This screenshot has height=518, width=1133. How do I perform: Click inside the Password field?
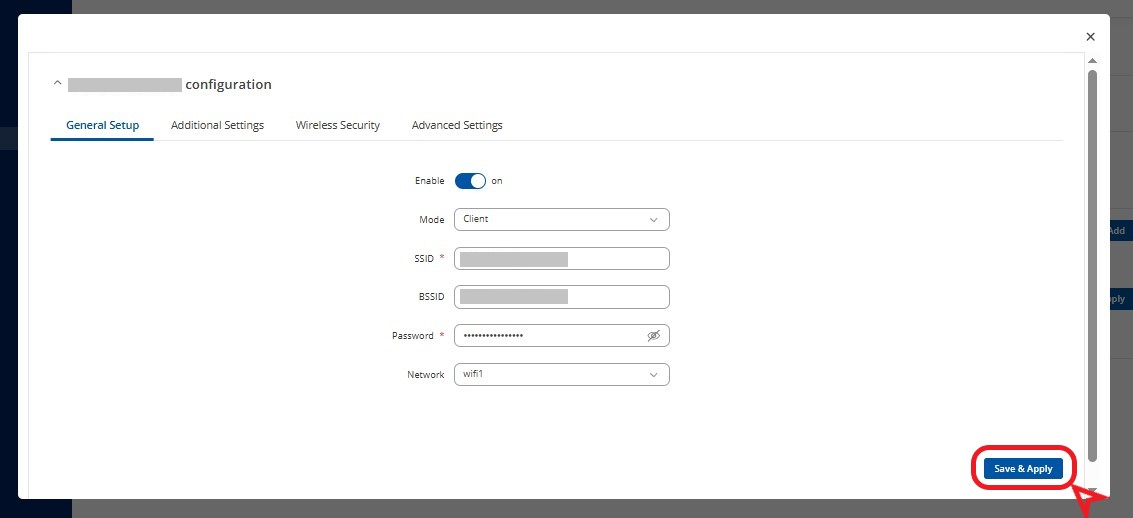tap(550, 336)
